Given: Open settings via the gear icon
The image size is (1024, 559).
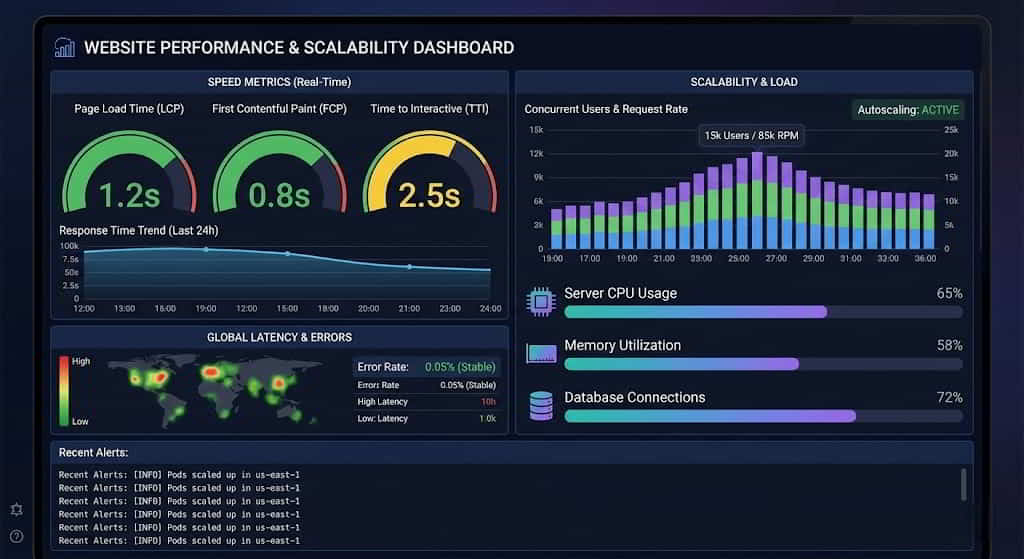Looking at the screenshot, I should (16, 510).
